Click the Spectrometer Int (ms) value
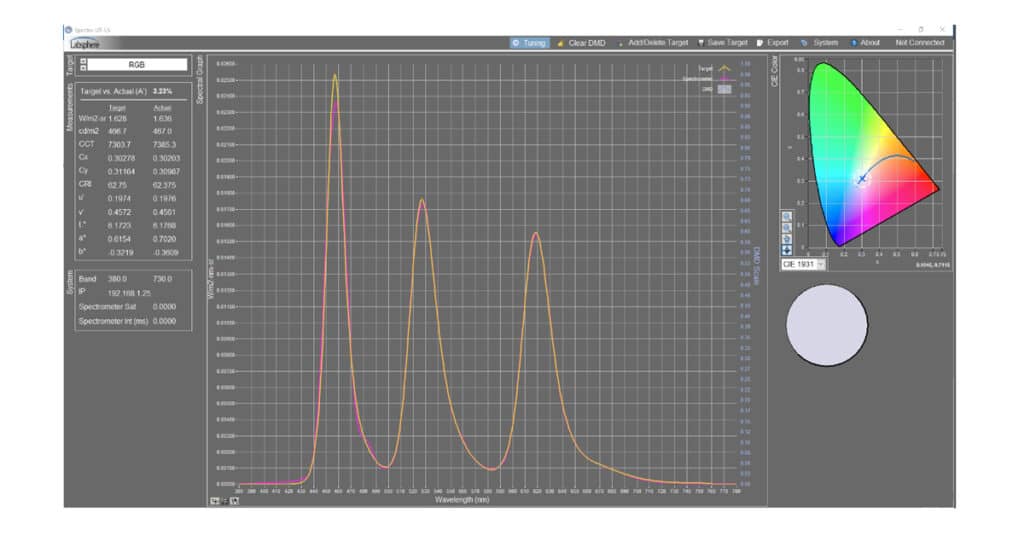Viewport: 1024px width, 536px height. [165, 321]
